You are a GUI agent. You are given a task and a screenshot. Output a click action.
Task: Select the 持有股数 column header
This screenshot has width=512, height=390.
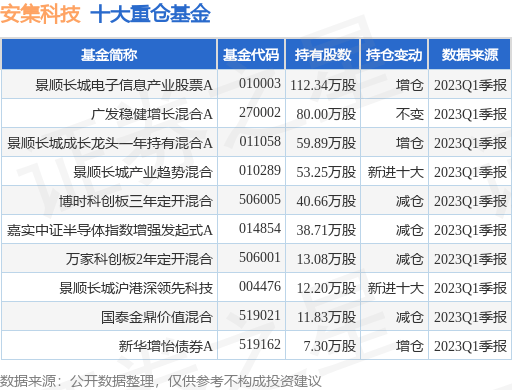tap(323, 55)
